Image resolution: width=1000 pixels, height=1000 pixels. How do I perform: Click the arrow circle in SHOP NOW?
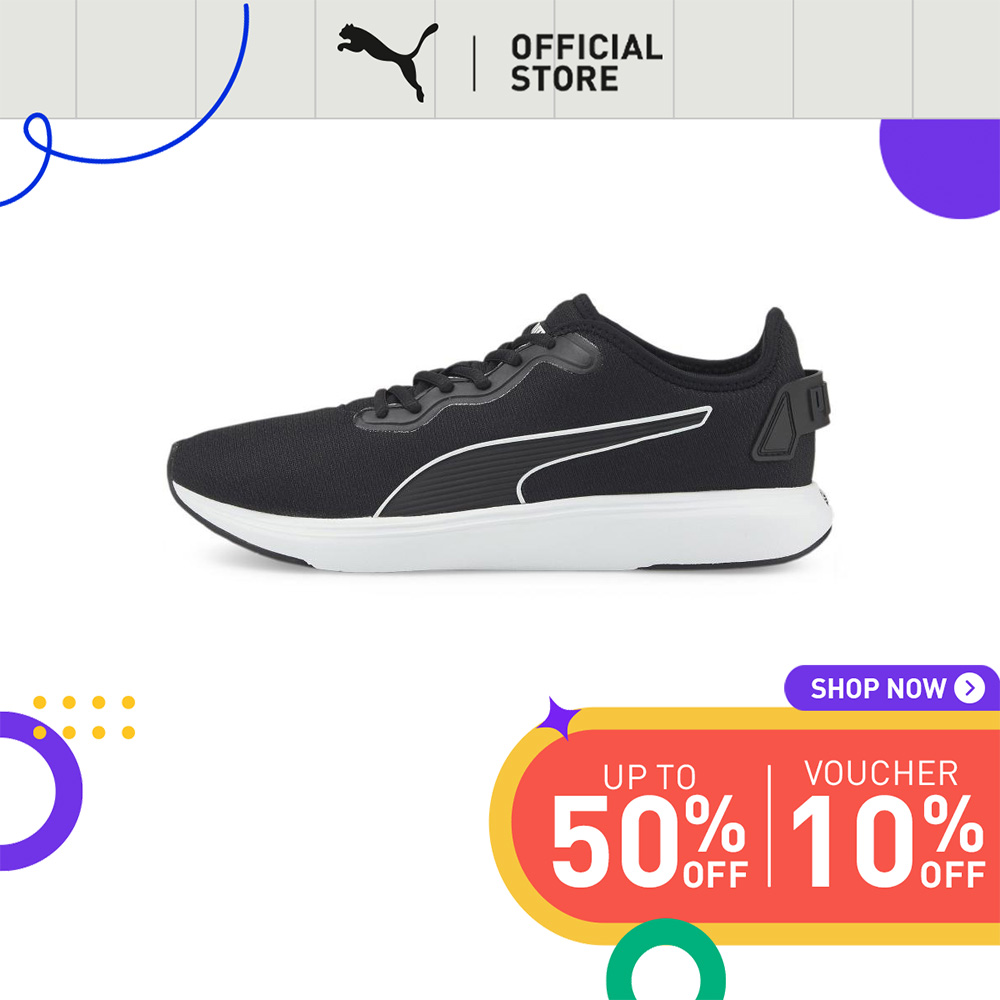[969, 688]
